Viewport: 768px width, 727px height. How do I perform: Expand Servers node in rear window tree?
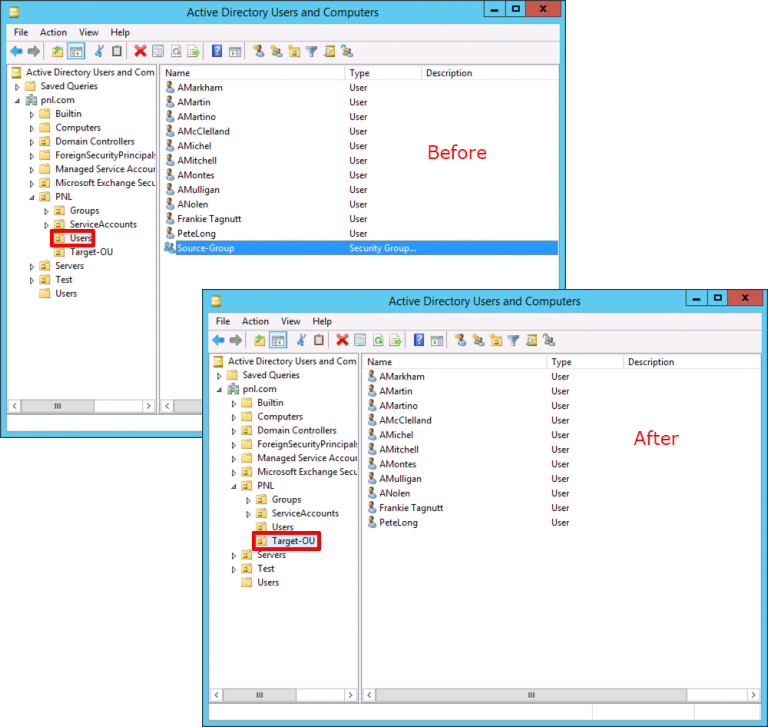click(32, 267)
